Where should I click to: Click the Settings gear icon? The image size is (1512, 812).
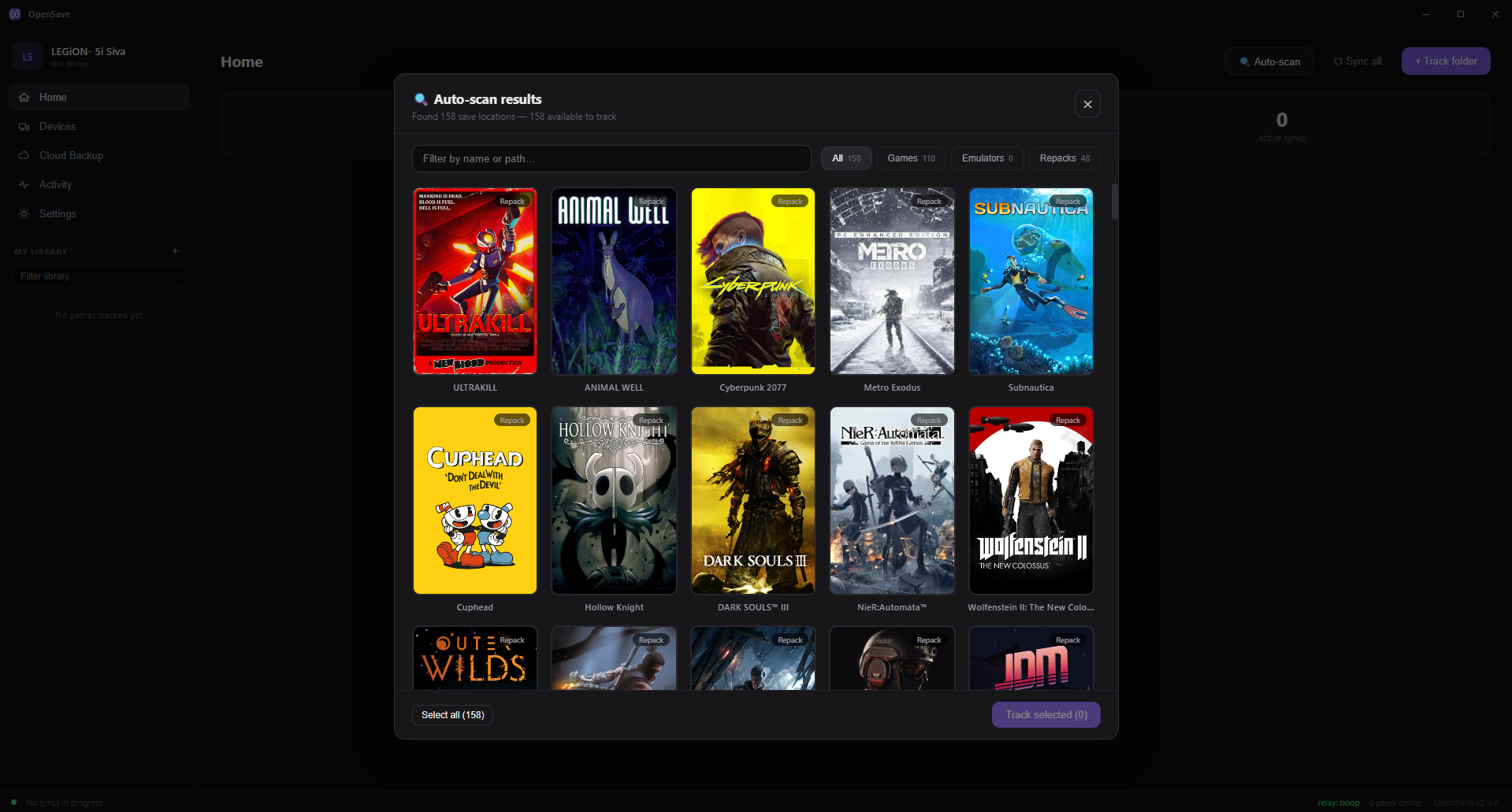point(24,214)
